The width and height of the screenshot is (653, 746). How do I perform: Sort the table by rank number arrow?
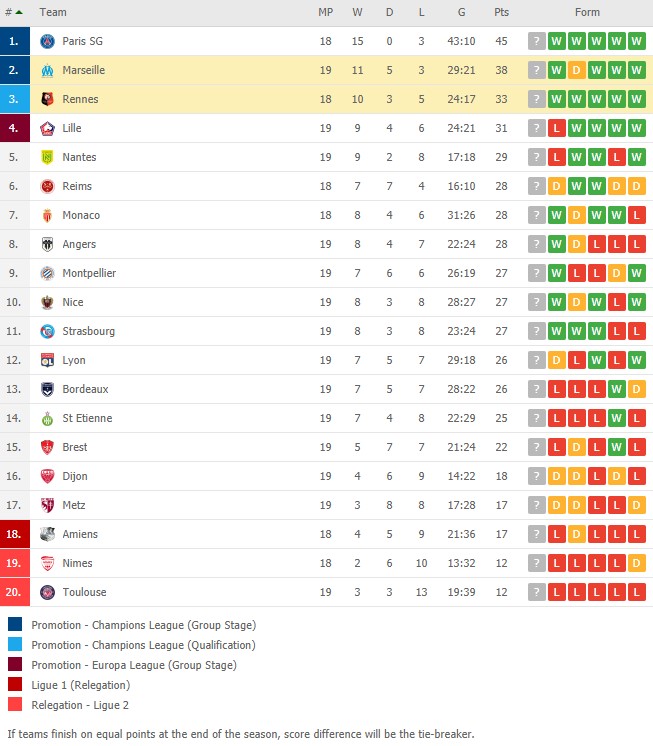[13, 12]
